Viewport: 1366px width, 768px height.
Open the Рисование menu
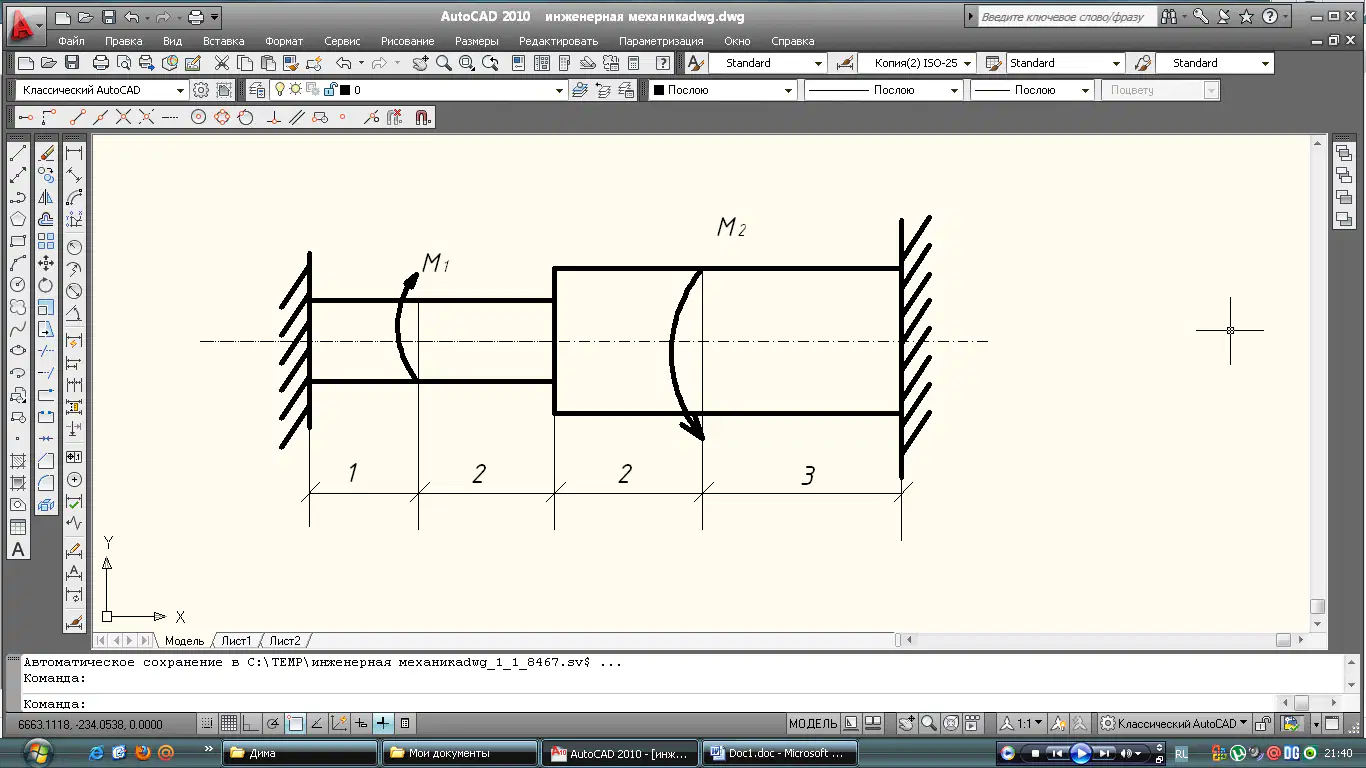pos(407,41)
